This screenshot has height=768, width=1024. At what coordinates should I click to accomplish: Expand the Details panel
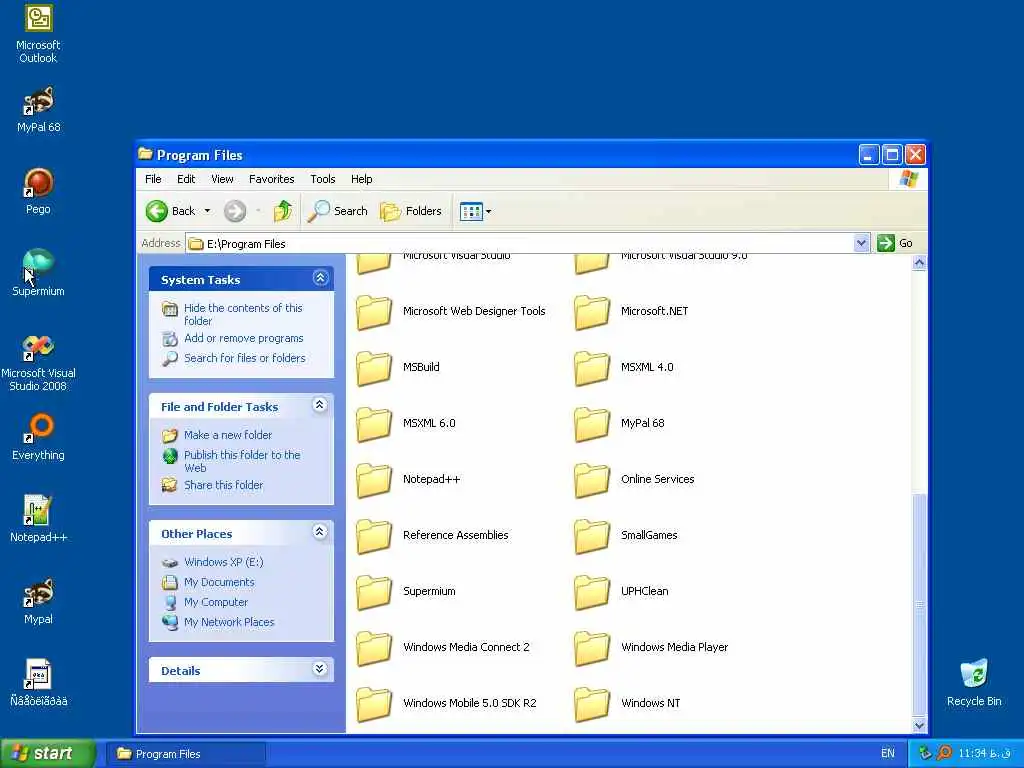click(320, 669)
